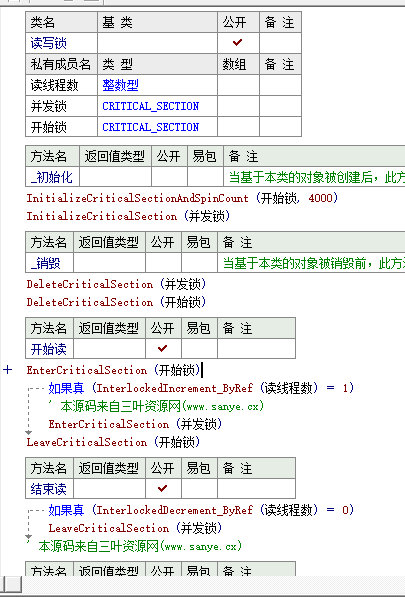Select the method name _销毁
Viewport: 405px width, 597px height.
45,263
